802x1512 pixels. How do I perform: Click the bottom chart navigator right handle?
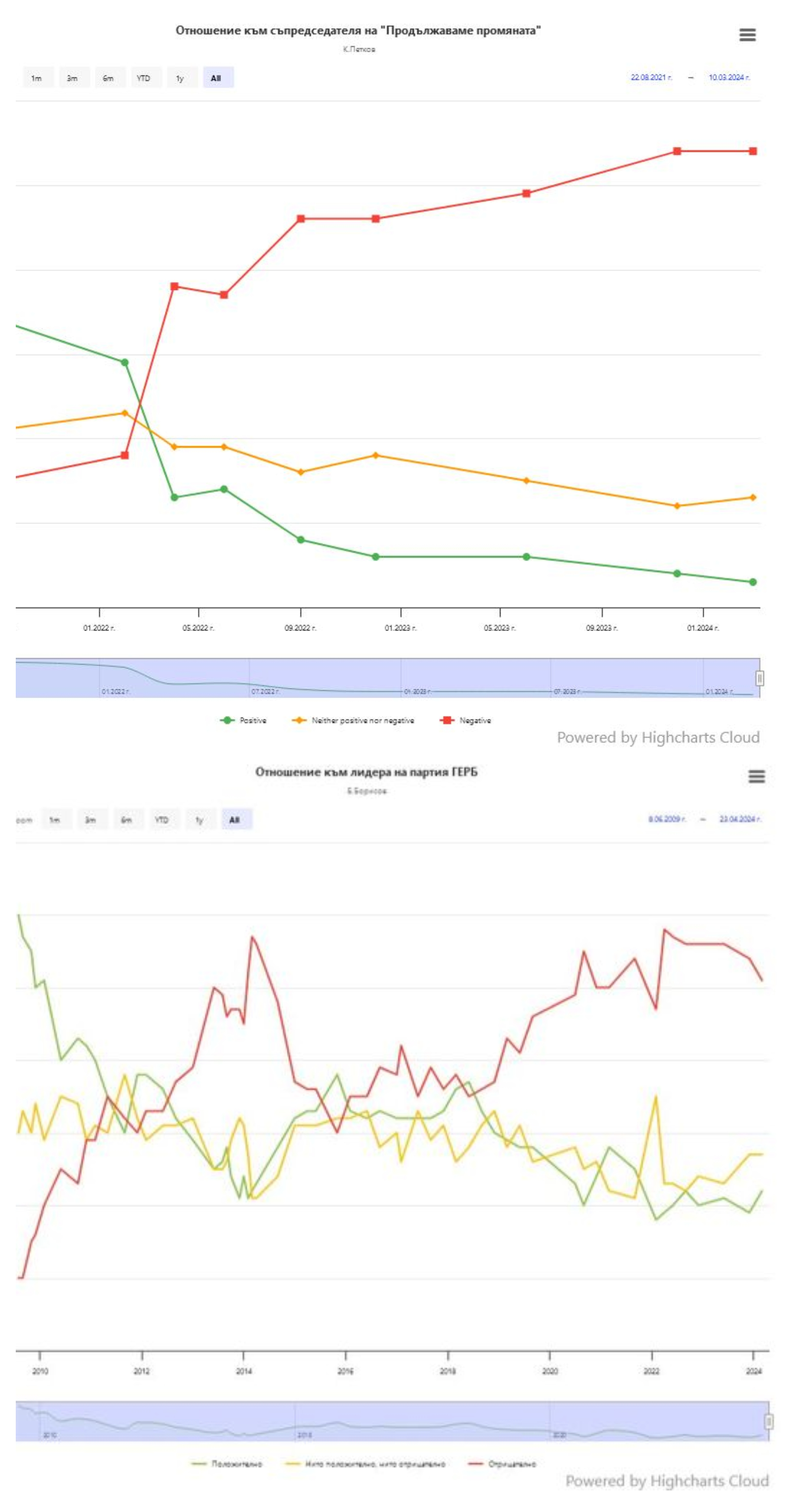[x=769, y=1421]
